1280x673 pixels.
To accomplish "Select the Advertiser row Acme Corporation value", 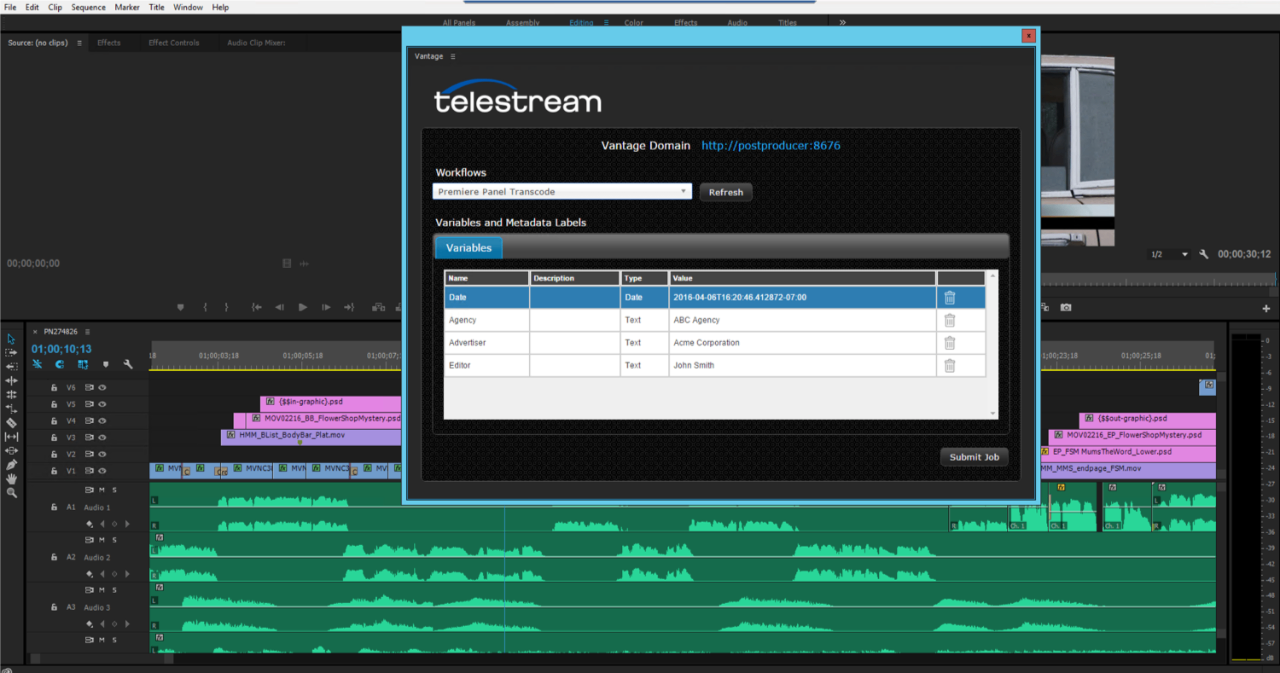I will click(x=706, y=343).
